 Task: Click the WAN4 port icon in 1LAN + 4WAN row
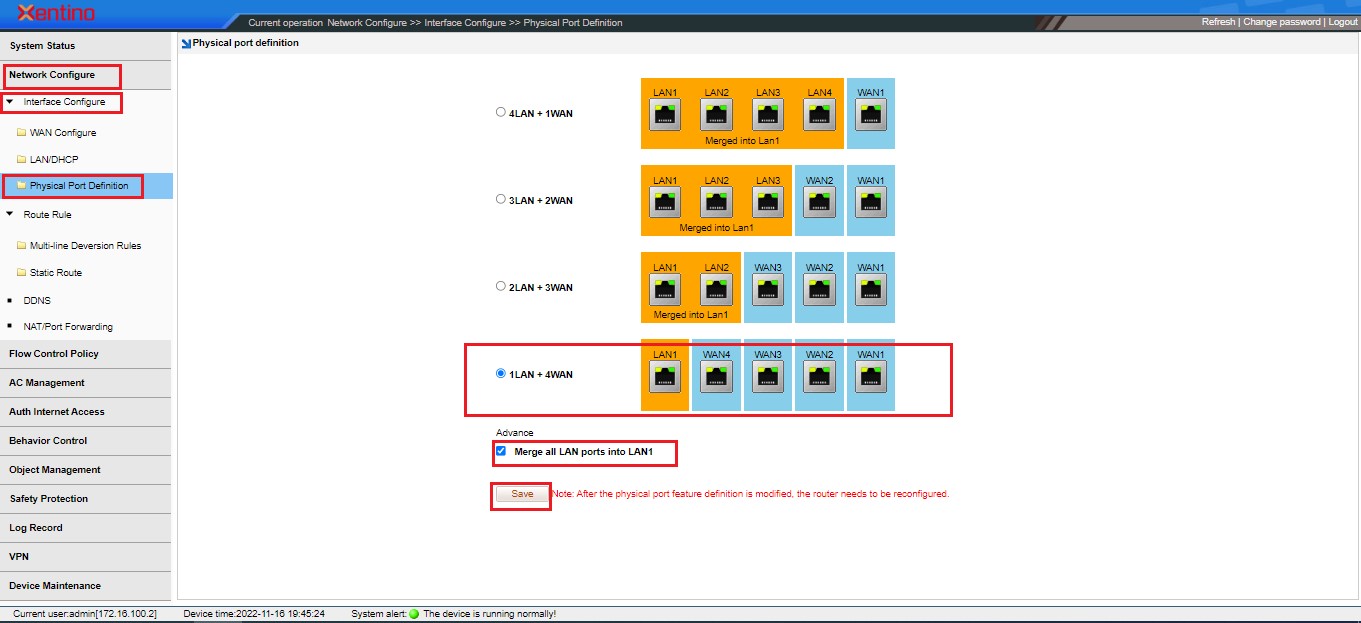(x=716, y=377)
